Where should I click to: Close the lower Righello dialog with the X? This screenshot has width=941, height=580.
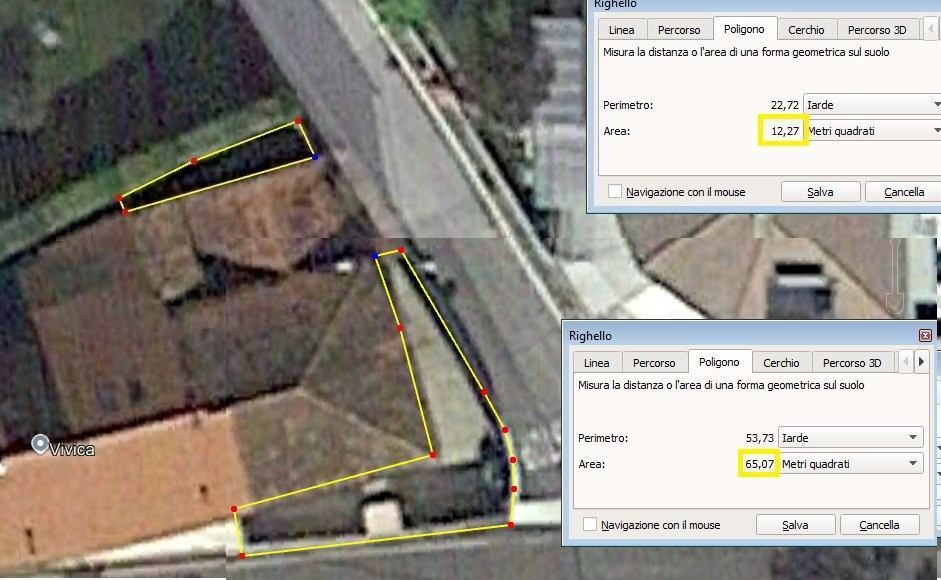point(925,336)
